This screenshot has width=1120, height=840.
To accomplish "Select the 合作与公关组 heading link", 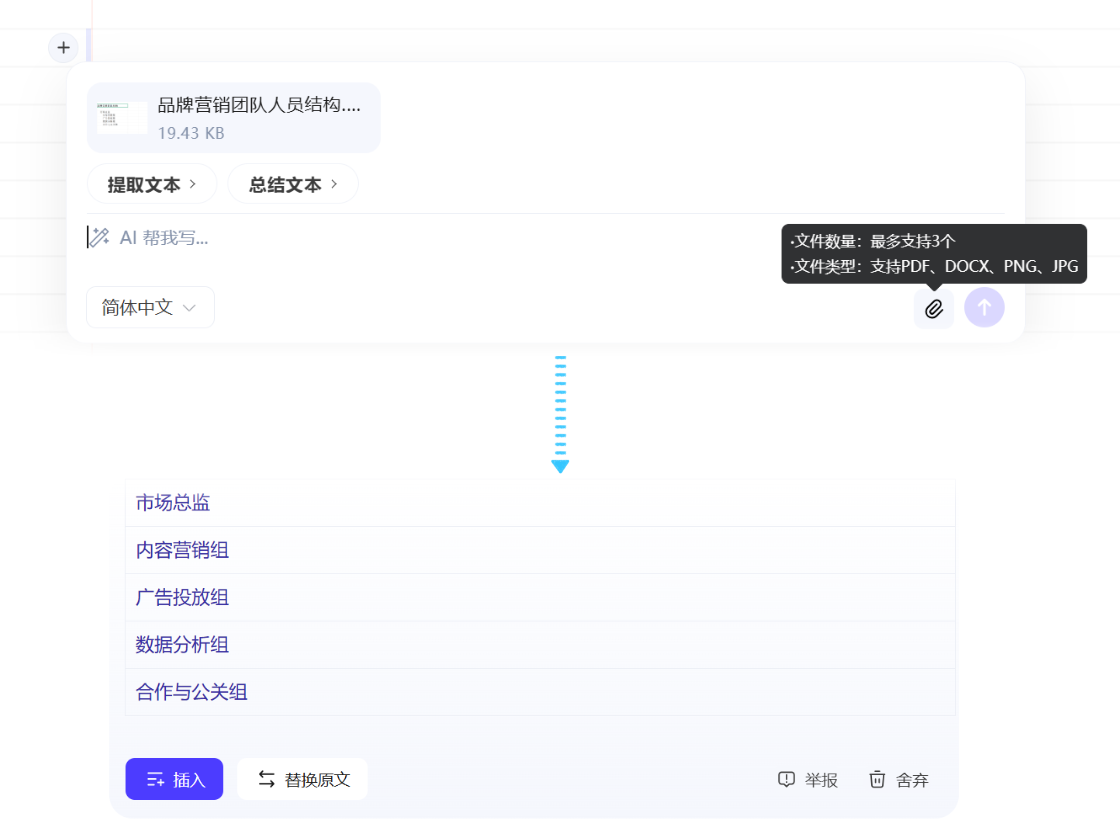I will click(x=191, y=692).
